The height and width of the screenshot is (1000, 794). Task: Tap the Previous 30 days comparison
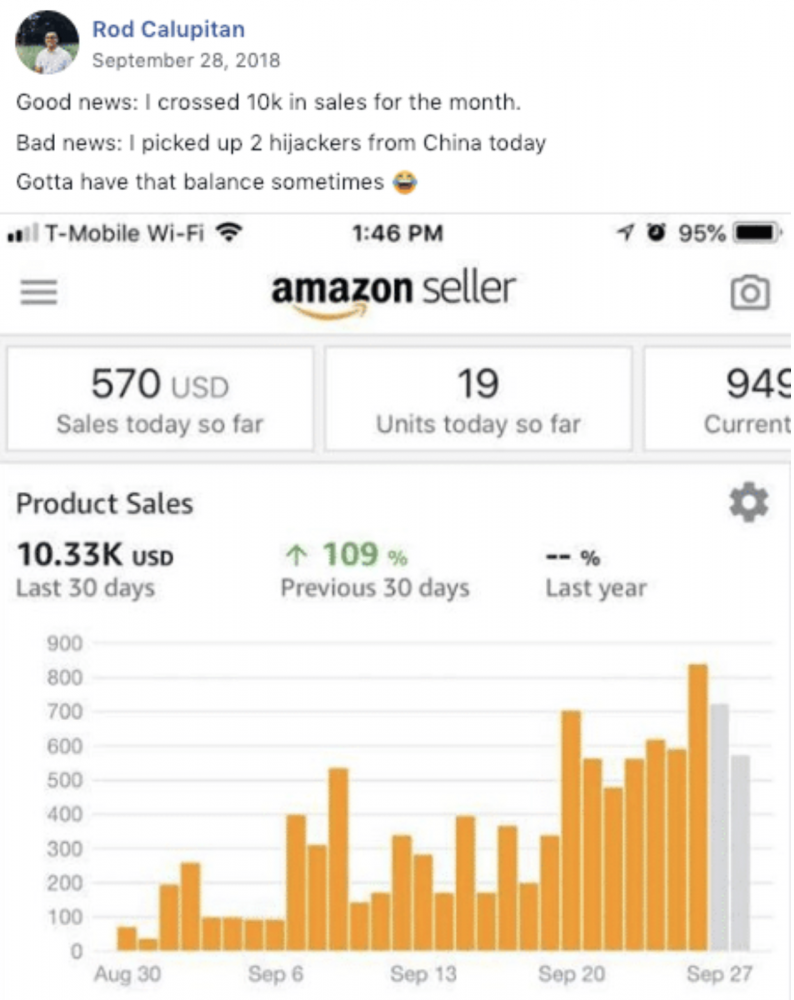click(x=375, y=570)
